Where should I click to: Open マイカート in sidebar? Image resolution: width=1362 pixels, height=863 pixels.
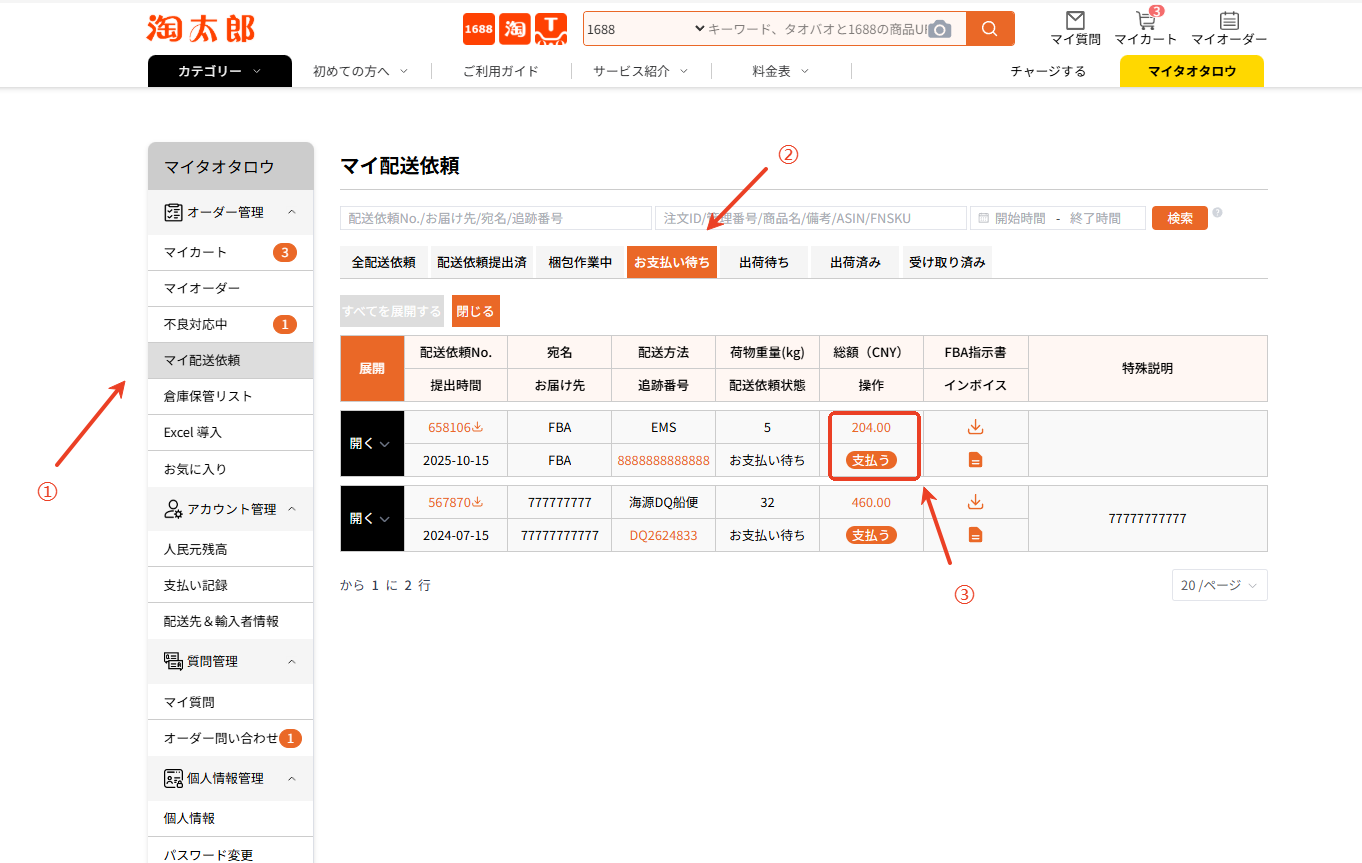231,252
